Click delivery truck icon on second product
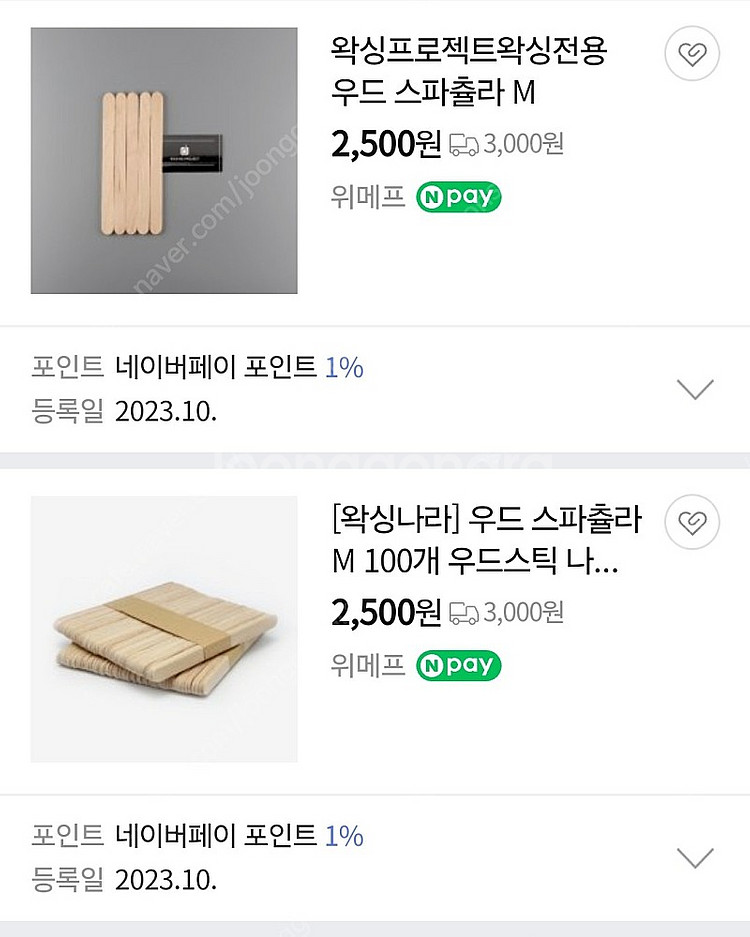Viewport: 750px width, 937px height. 463,612
